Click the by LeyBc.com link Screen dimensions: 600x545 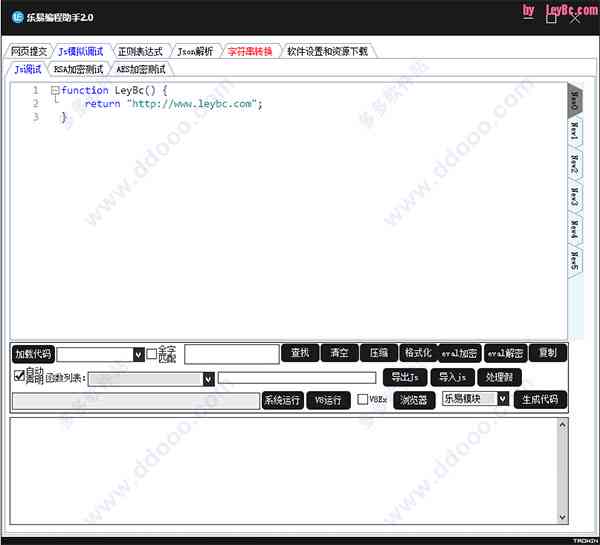pos(559,10)
